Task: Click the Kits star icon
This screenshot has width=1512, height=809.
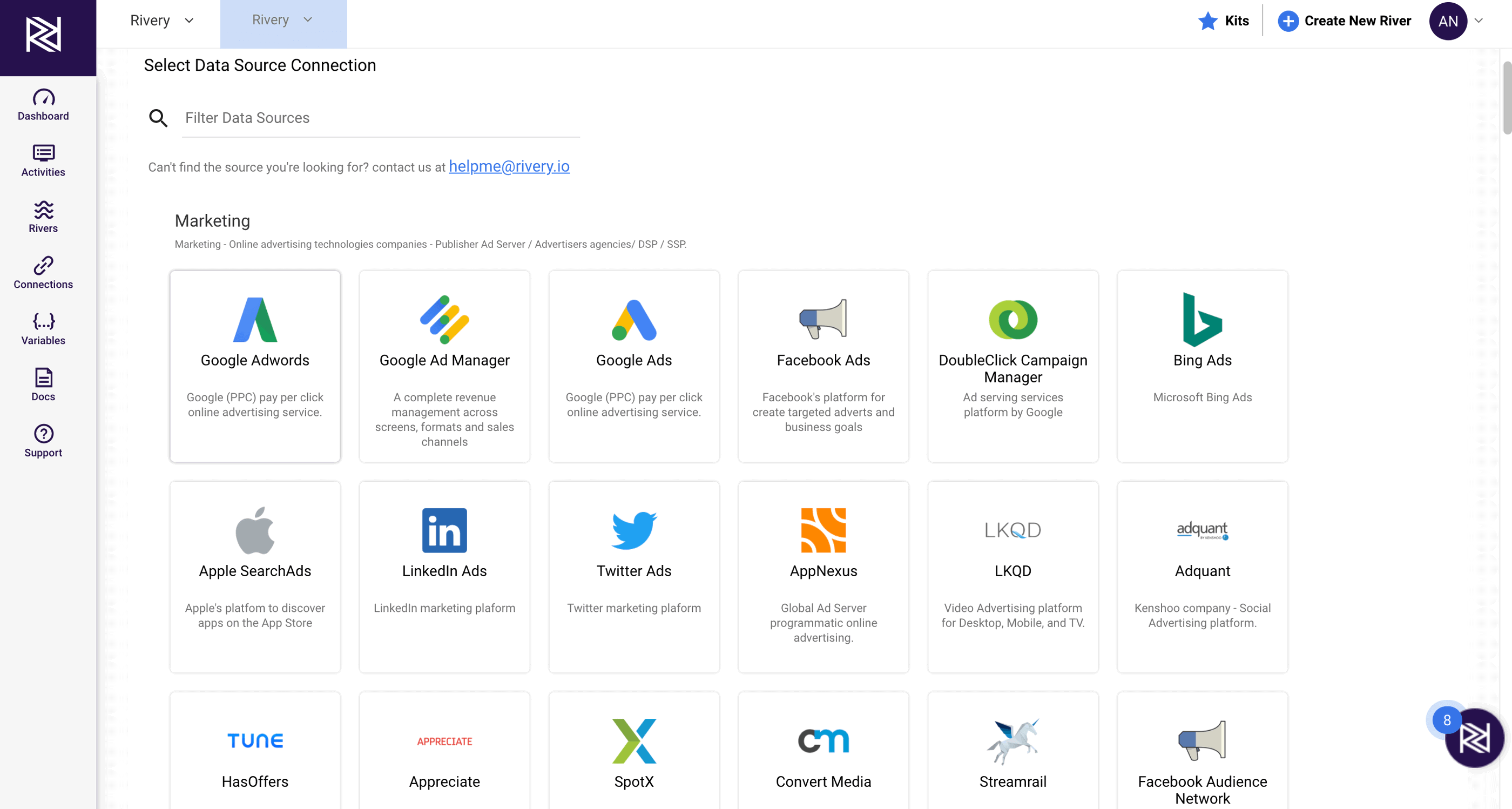Action: (x=1207, y=21)
